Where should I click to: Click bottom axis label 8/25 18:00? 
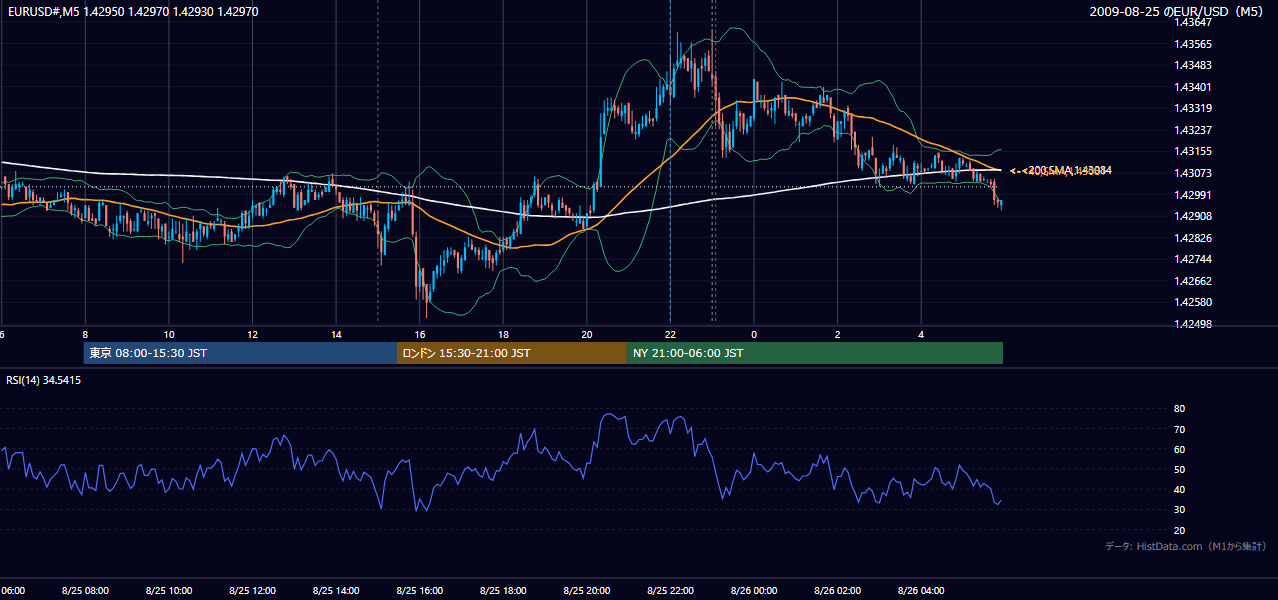[503, 591]
